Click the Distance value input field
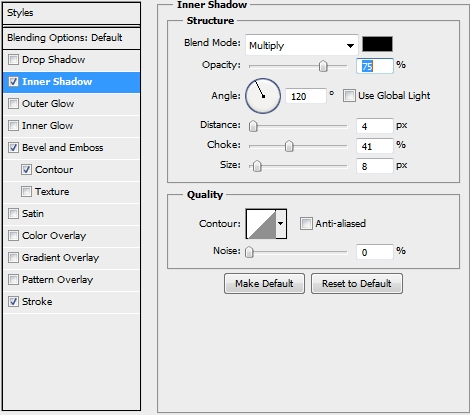 click(x=375, y=126)
